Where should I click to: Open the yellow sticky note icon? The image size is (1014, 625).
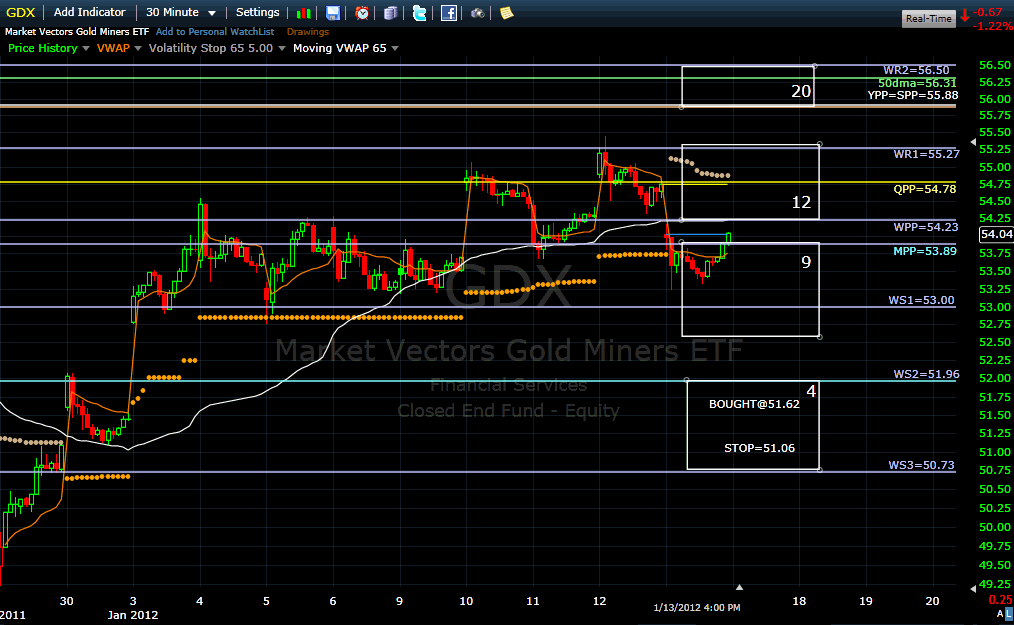506,13
